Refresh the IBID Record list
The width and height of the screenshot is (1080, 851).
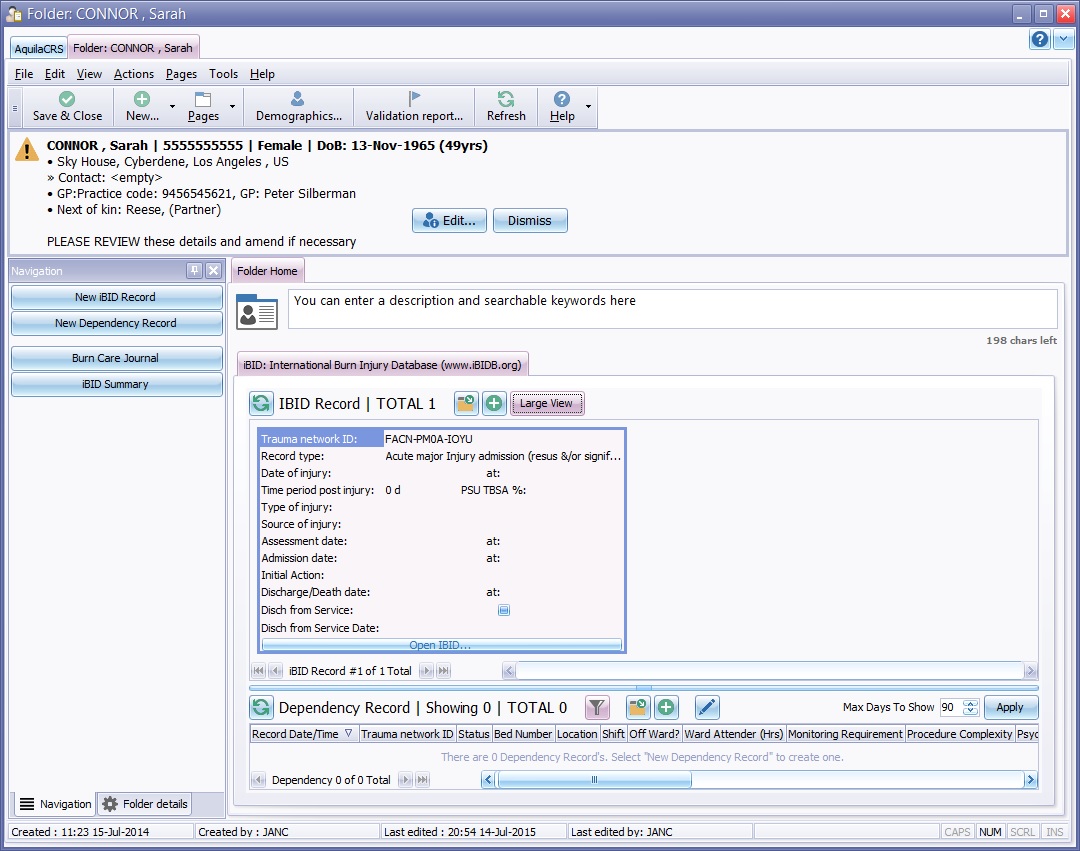pos(261,404)
